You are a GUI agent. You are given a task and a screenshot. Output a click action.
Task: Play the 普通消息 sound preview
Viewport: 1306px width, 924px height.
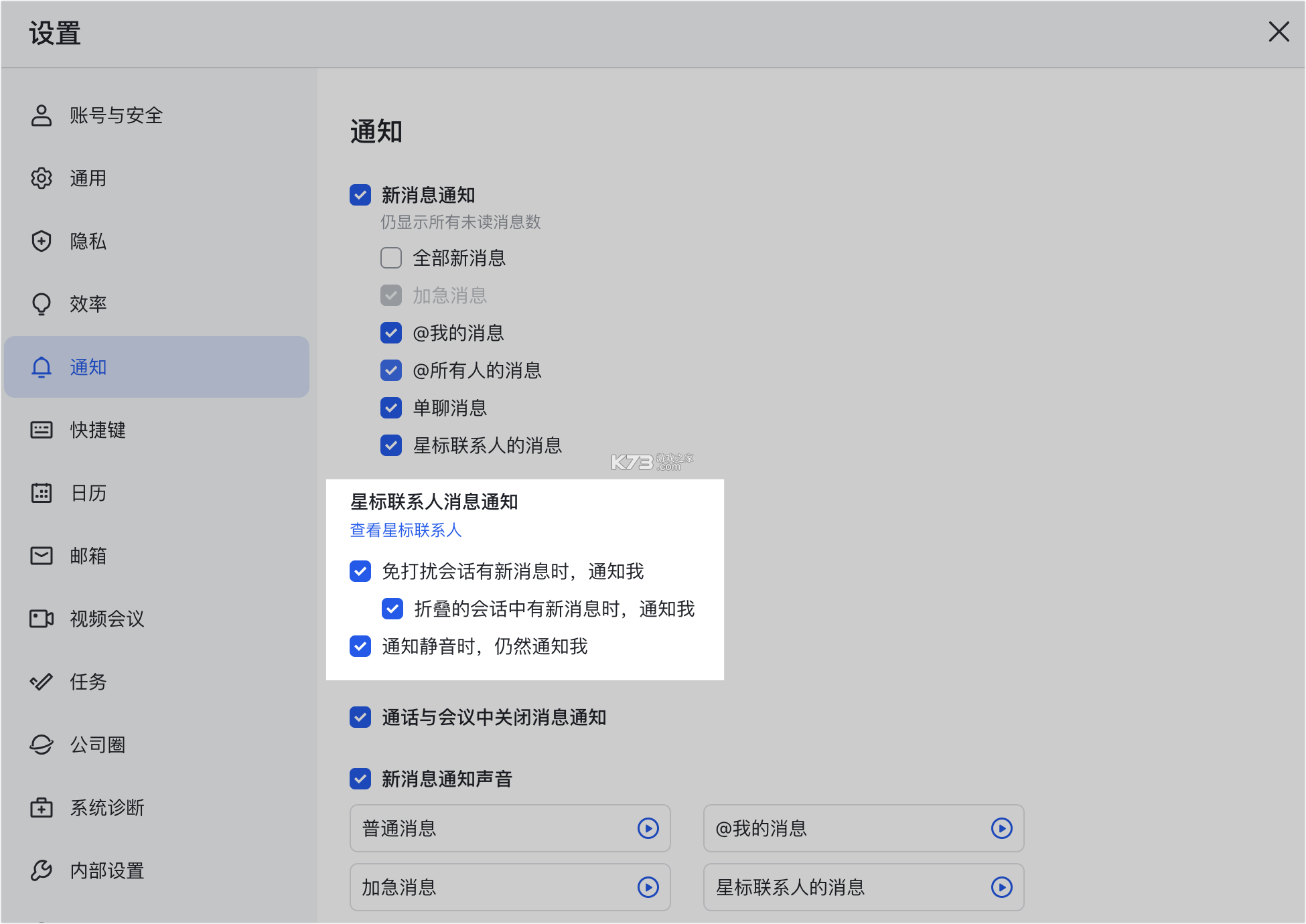click(648, 828)
